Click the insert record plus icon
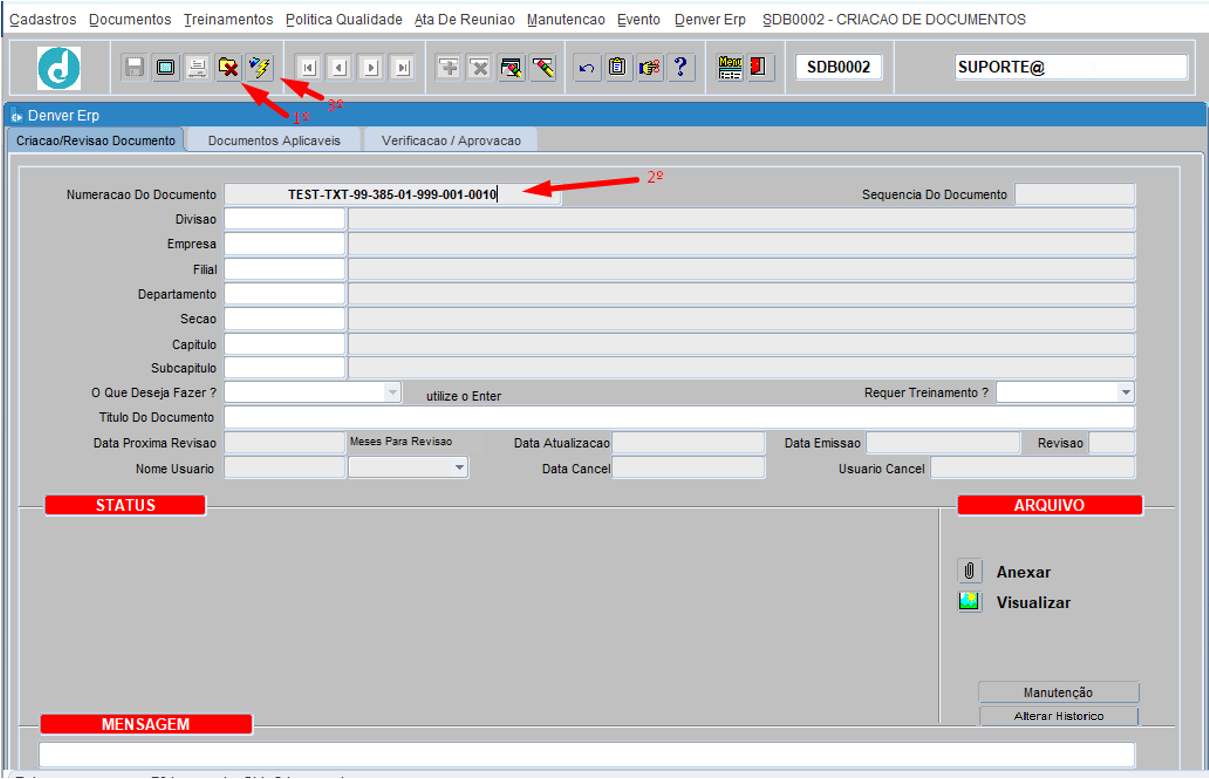This screenshot has height=779, width=1209. pyautogui.click(x=450, y=68)
